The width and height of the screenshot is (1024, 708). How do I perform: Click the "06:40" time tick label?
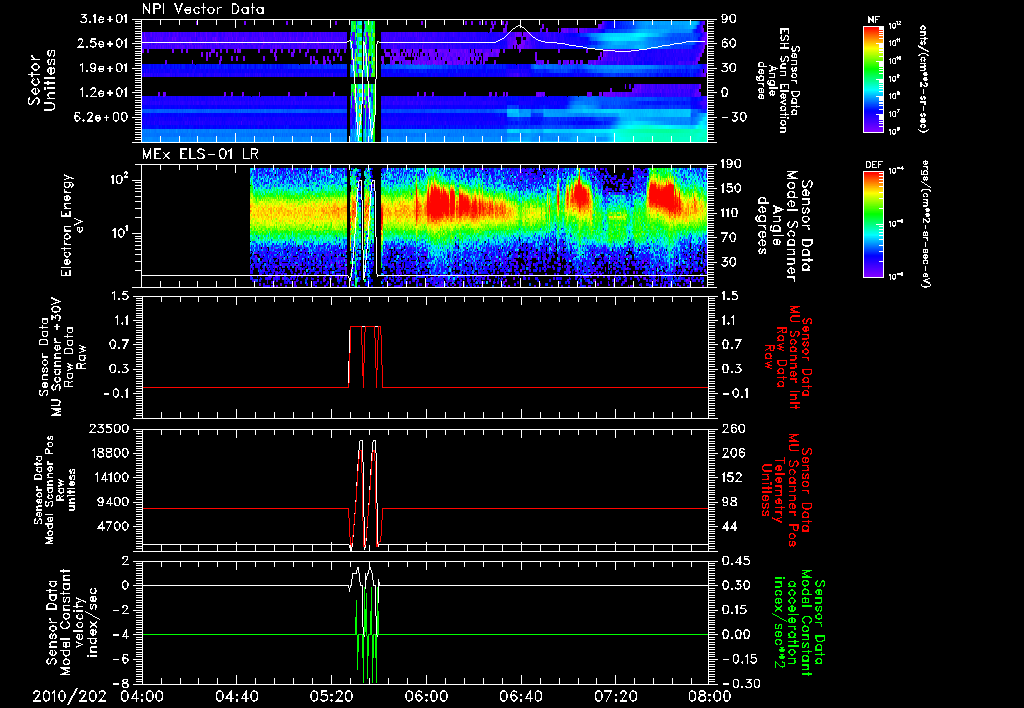pyautogui.click(x=520, y=696)
